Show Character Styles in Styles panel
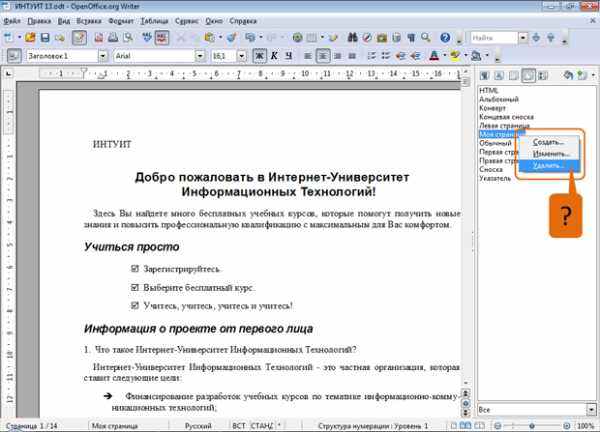The width and height of the screenshot is (600, 432). [499, 75]
